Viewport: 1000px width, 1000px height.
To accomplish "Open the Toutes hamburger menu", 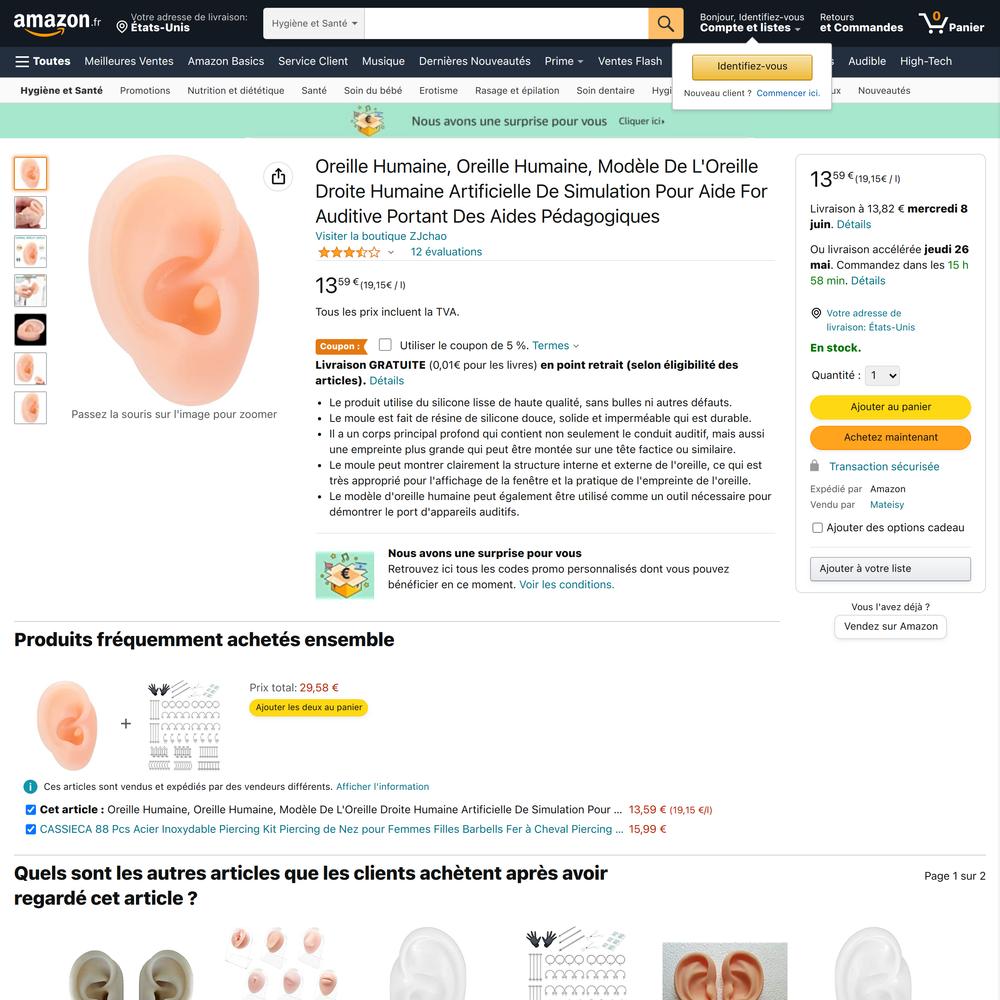I will (42, 61).
